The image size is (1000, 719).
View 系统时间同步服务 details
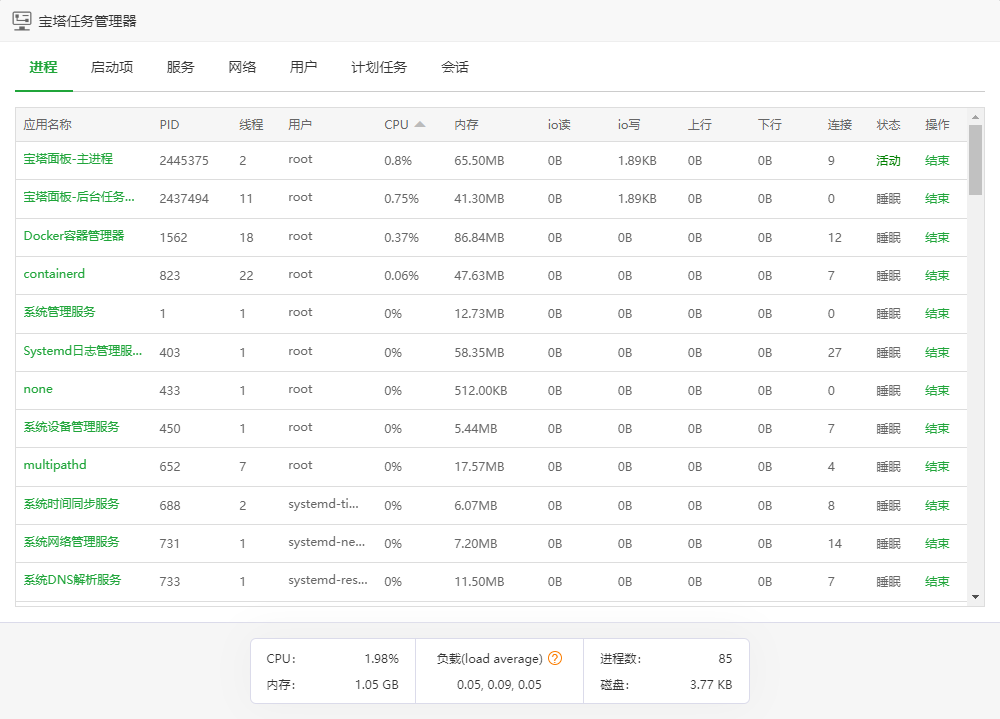71,504
